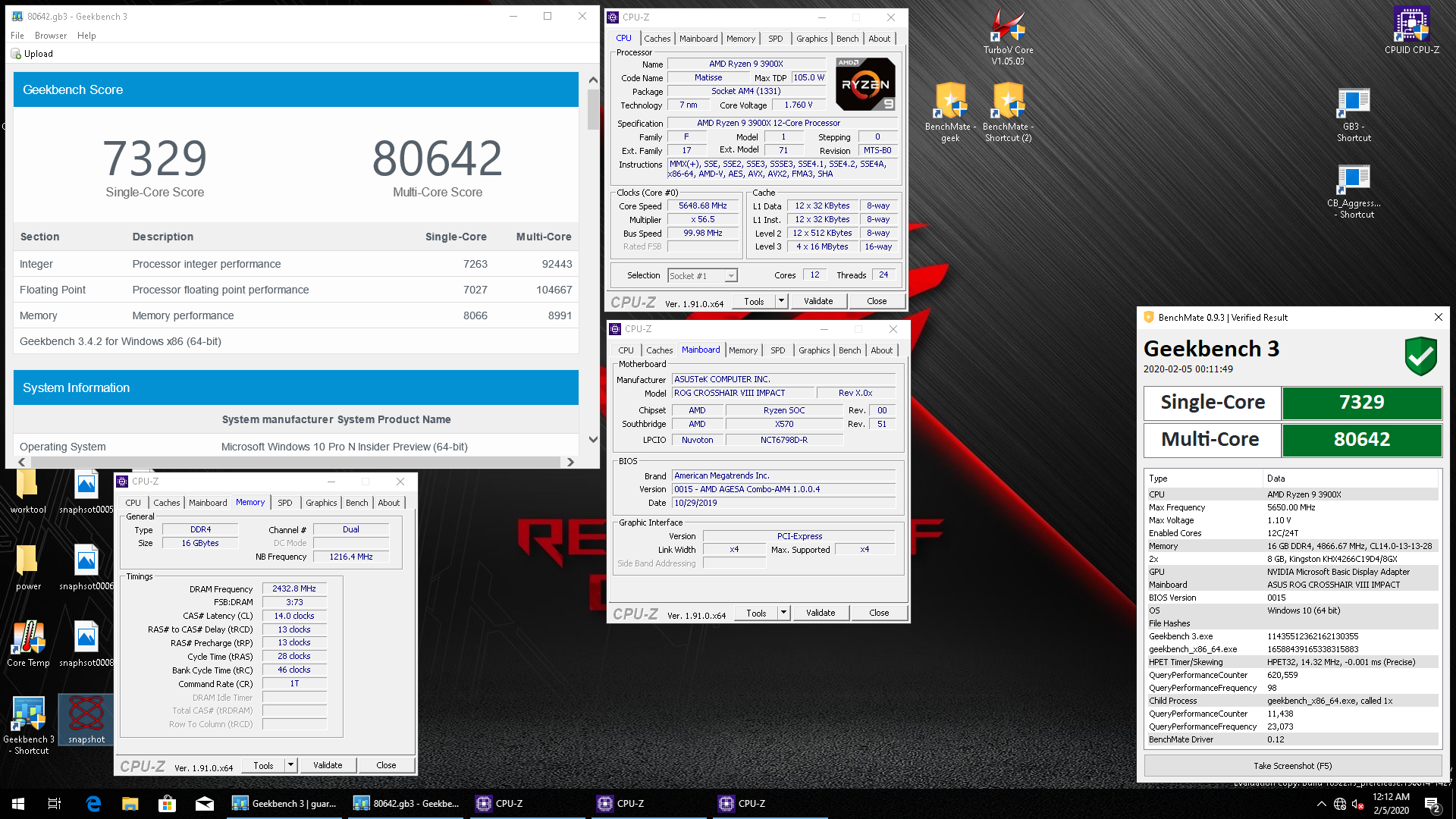The width and height of the screenshot is (1456, 819).
Task: Click the volume icon in system tray
Action: coord(1358,804)
